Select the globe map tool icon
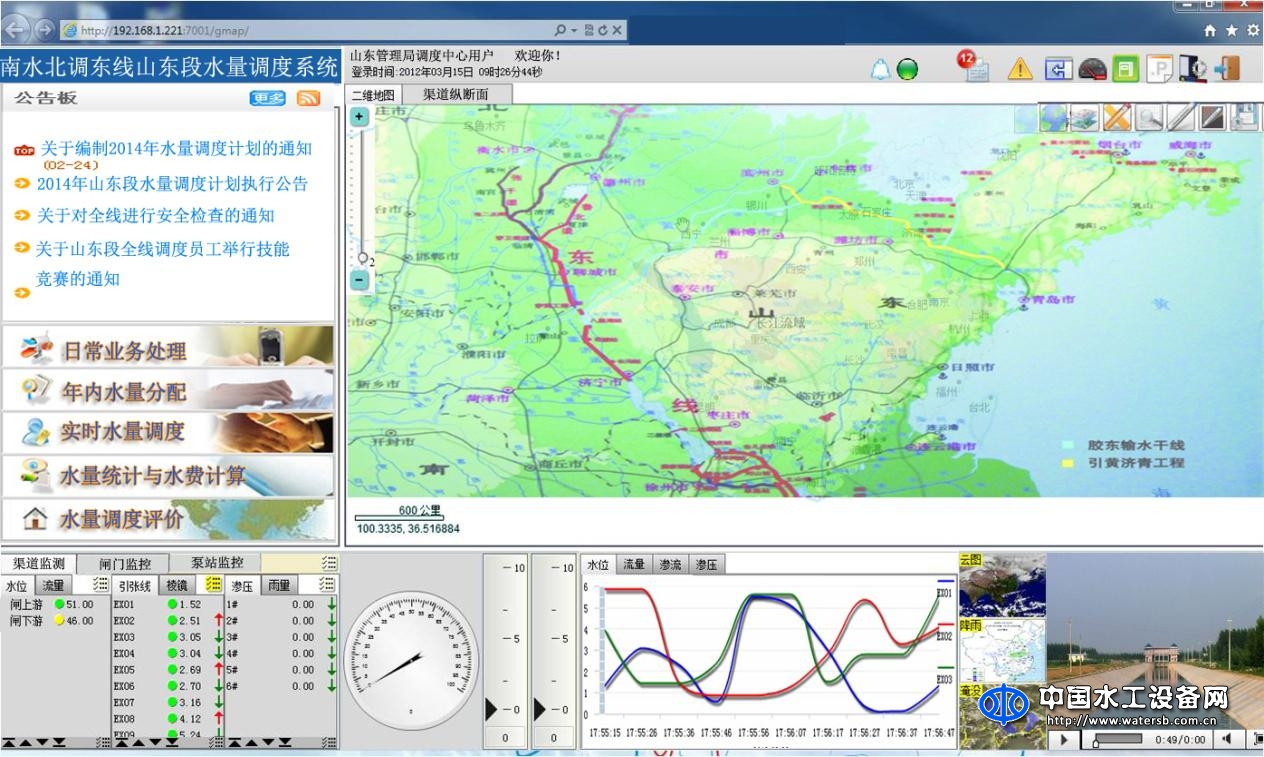This screenshot has height=757, width=1264. tap(1054, 118)
